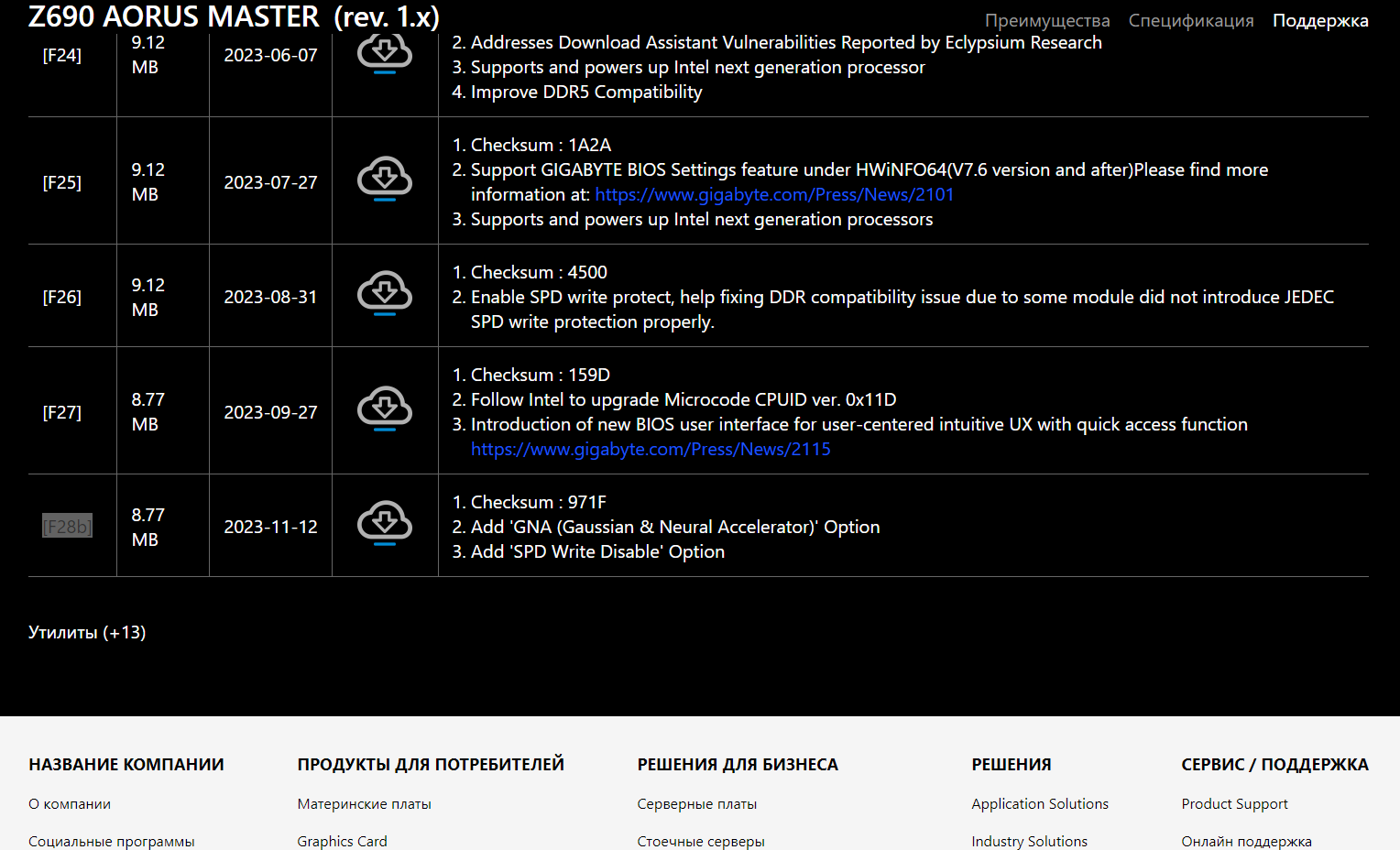Viewport: 1400px width, 850px height.
Task: Select the highlighted [F28b] version label
Action: (x=67, y=527)
